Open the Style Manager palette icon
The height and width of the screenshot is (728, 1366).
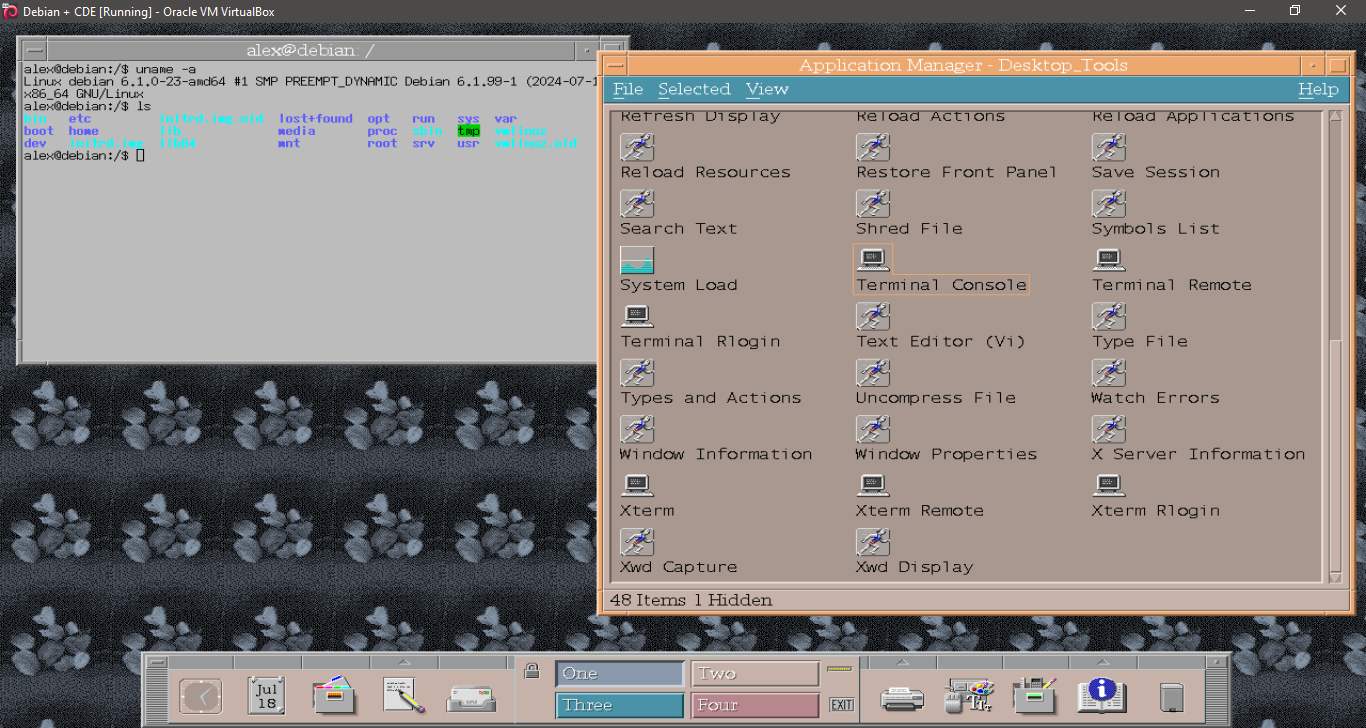point(968,695)
